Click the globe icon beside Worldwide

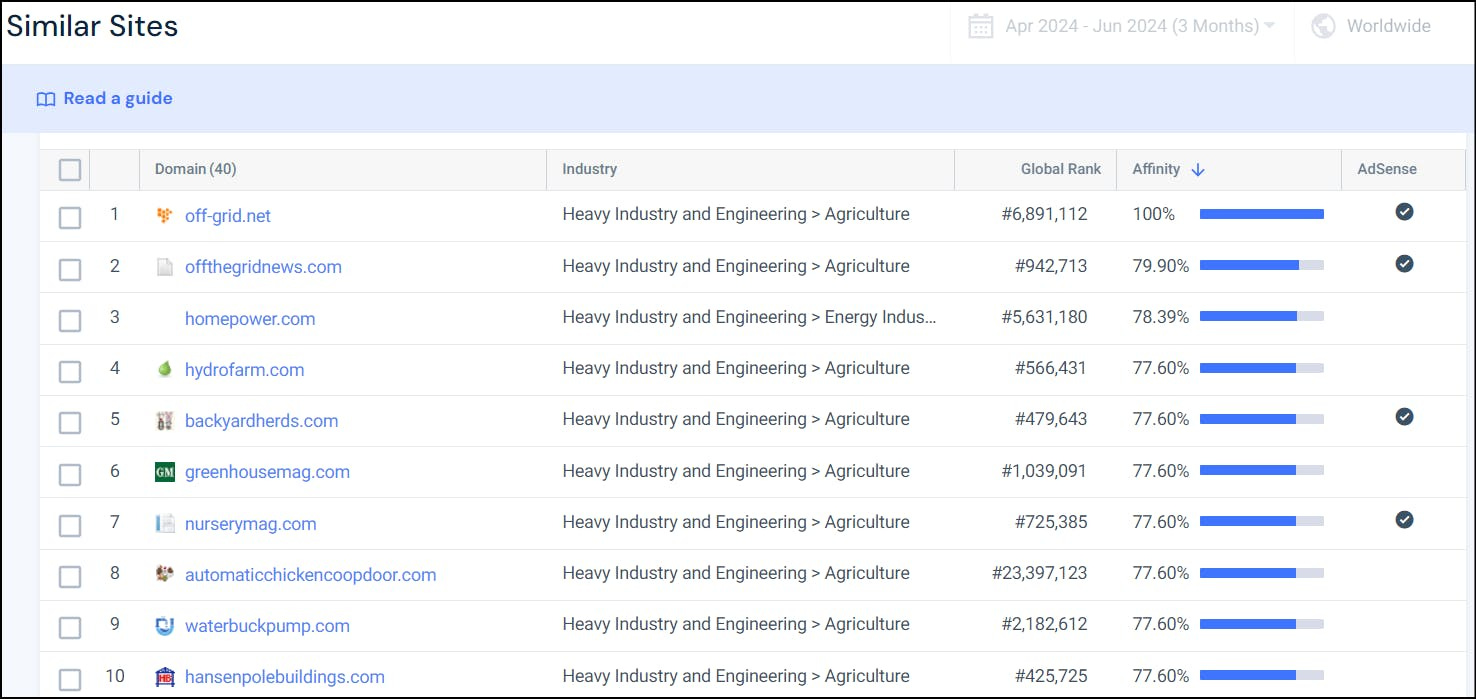[1323, 26]
